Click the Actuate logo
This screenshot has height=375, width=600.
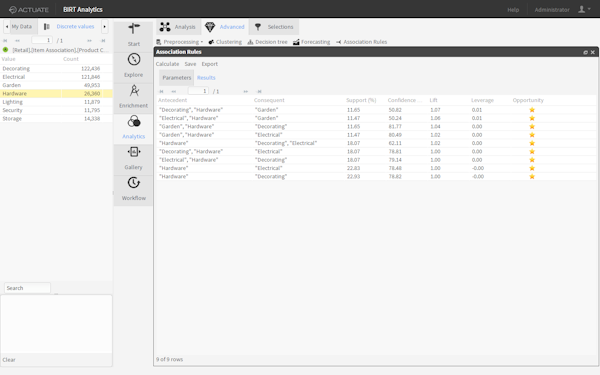pyautogui.click(x=29, y=10)
